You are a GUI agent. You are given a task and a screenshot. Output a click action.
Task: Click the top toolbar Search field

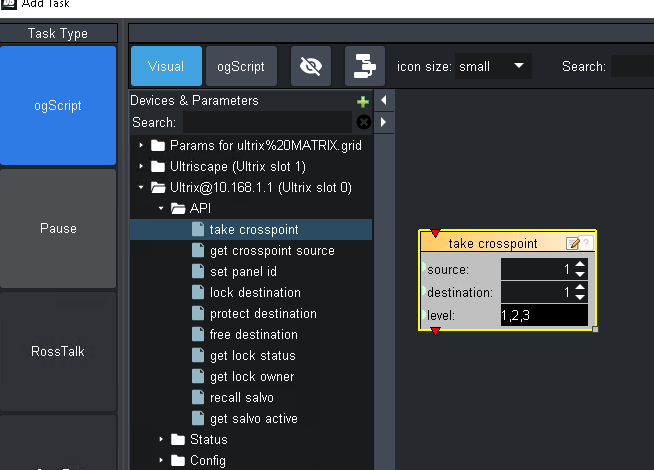coord(632,66)
